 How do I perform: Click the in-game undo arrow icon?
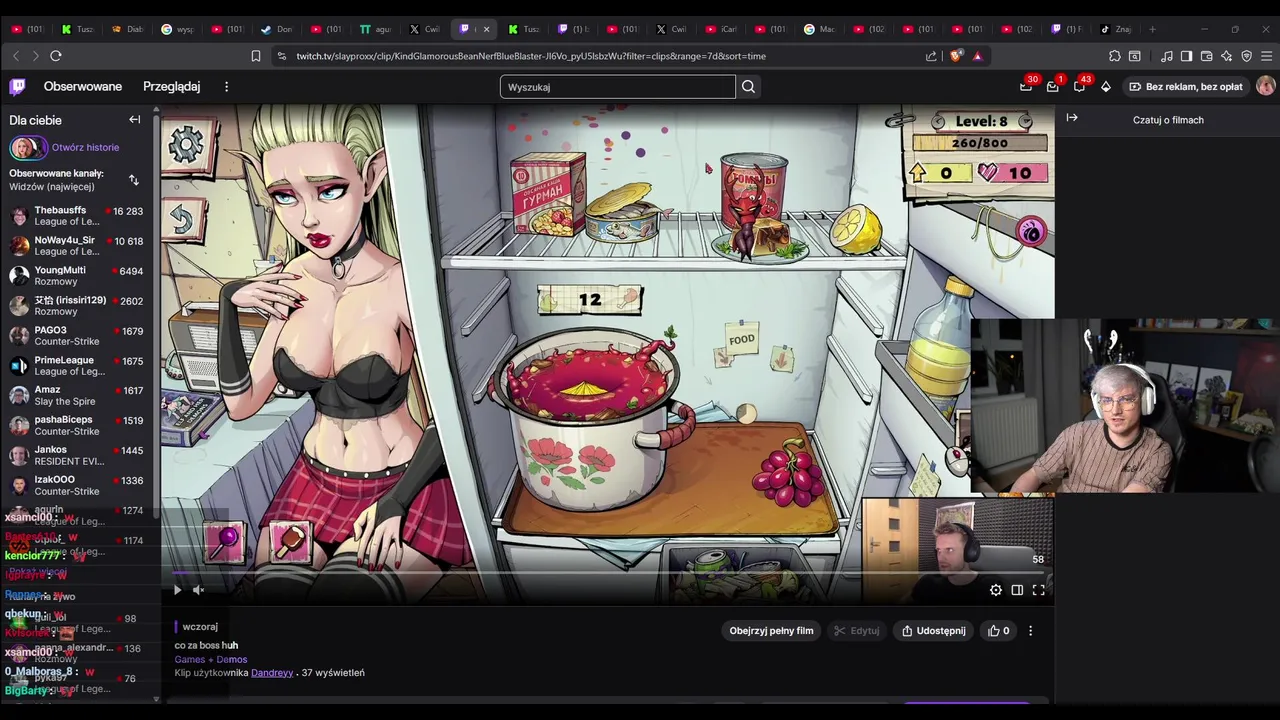tap(181, 219)
